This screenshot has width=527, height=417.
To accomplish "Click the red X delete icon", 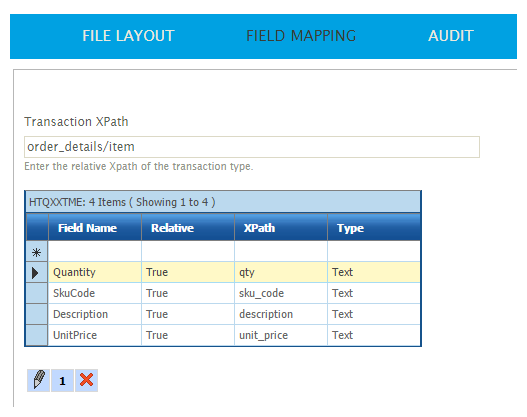I will point(86,380).
